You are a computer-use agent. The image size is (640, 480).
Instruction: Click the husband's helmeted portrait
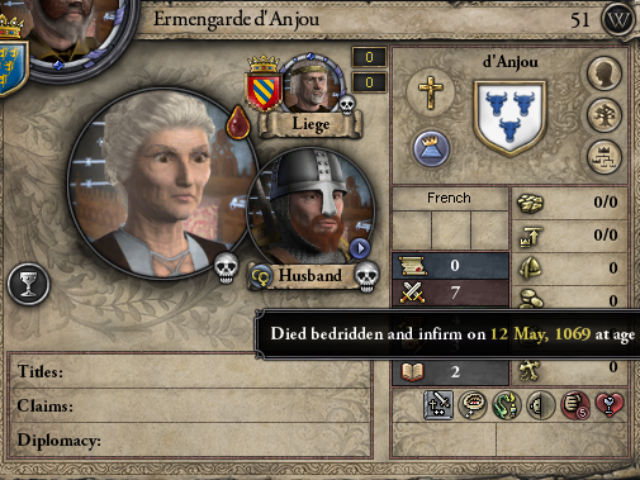pyautogui.click(x=311, y=207)
